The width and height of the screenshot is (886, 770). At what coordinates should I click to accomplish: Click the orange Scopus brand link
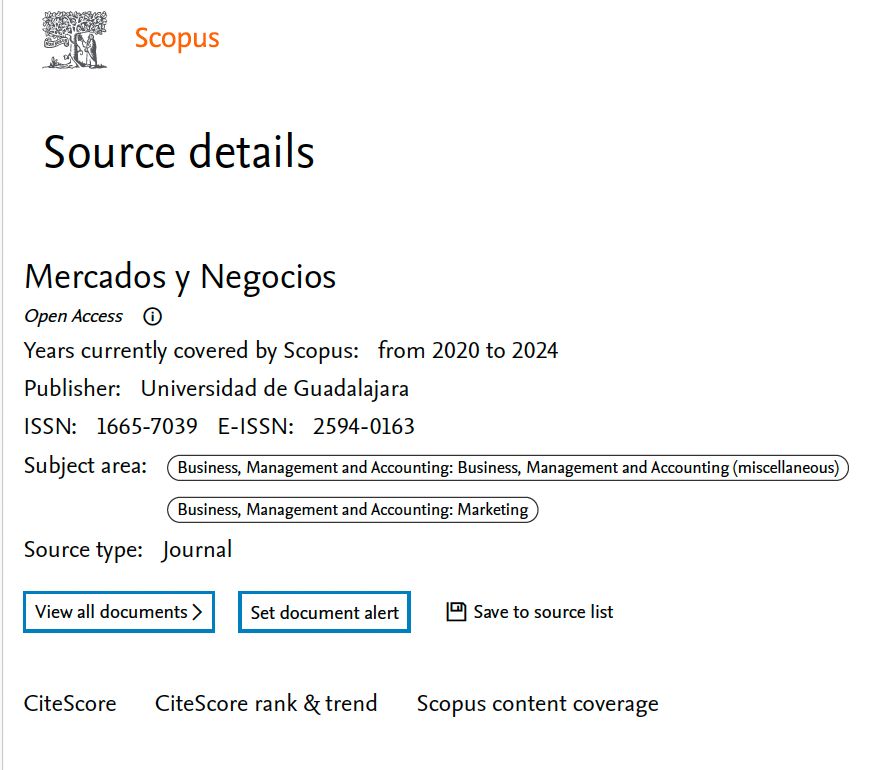177,39
